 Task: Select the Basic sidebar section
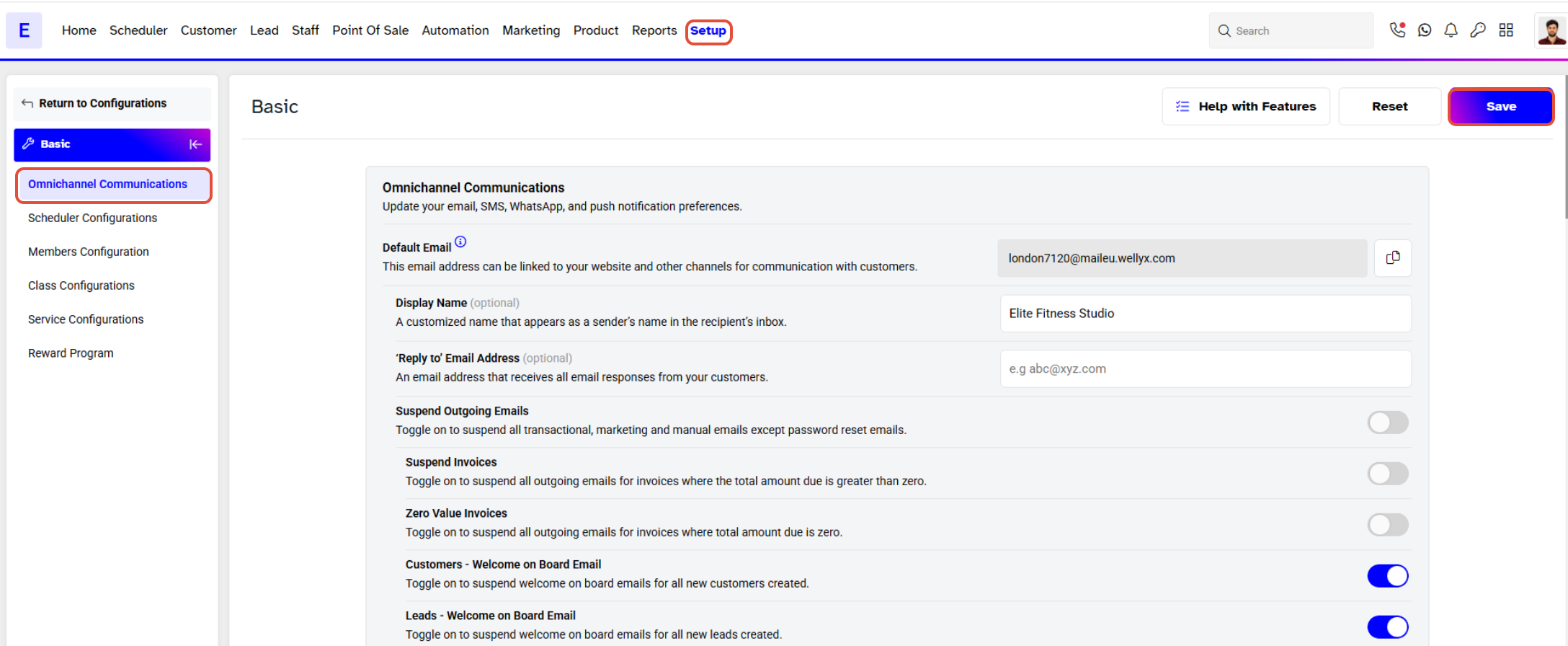(x=112, y=145)
